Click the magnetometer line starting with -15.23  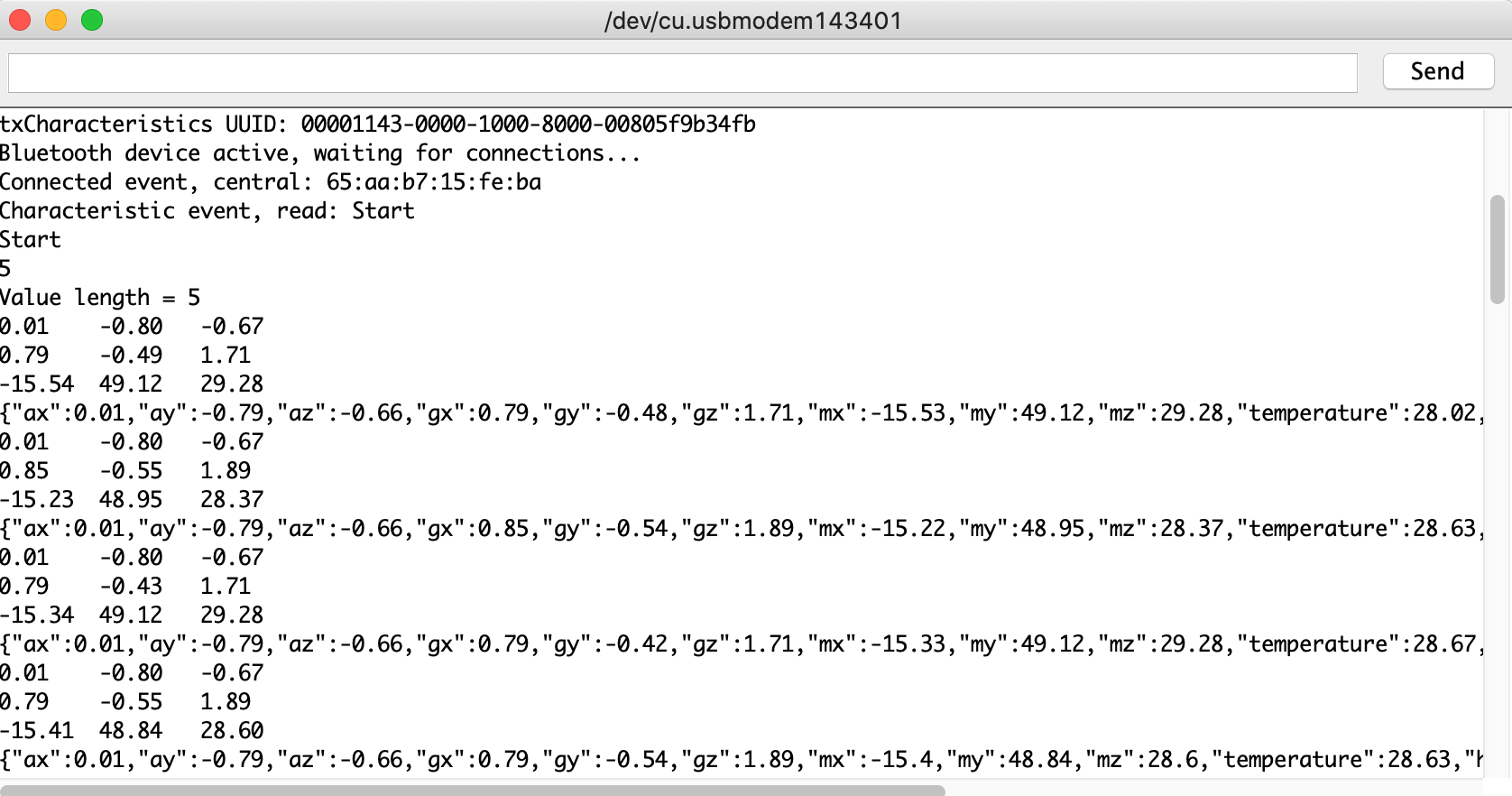[x=132, y=500]
